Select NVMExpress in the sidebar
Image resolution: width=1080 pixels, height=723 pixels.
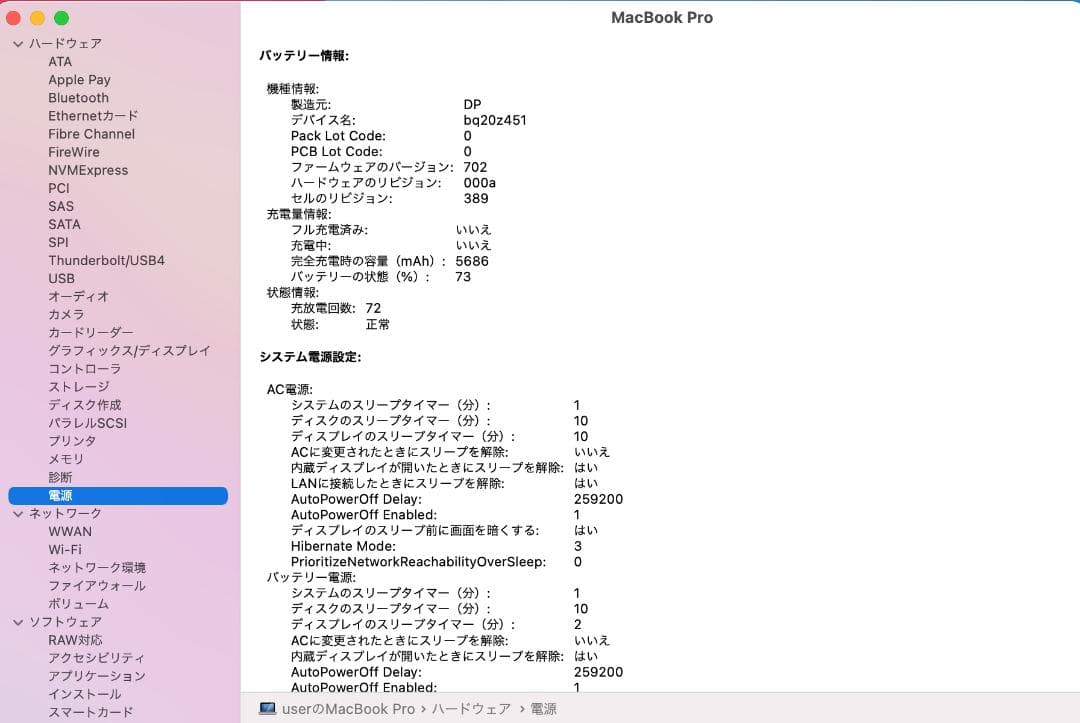pos(88,170)
